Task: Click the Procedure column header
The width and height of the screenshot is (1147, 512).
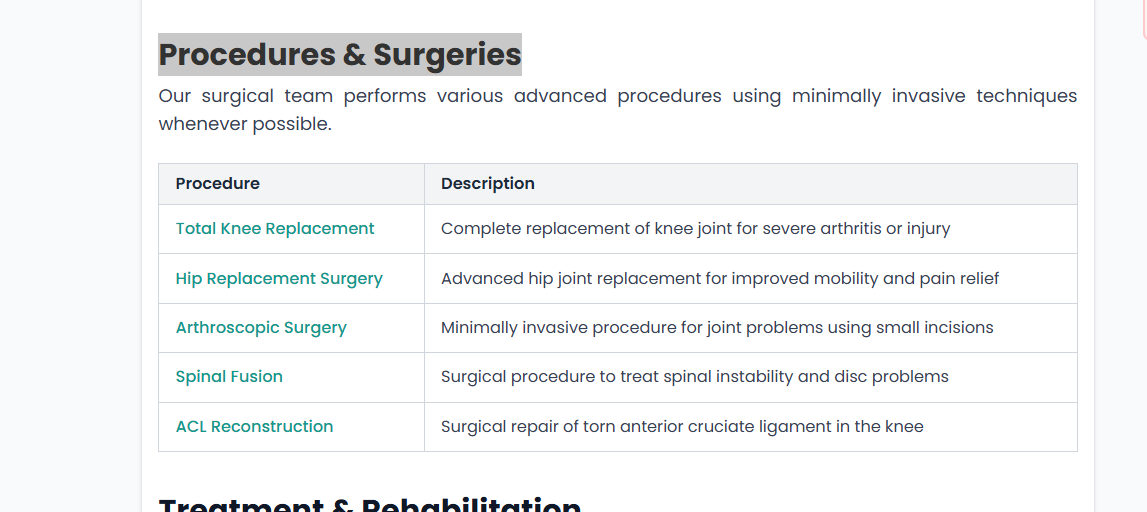Action: pos(218,184)
